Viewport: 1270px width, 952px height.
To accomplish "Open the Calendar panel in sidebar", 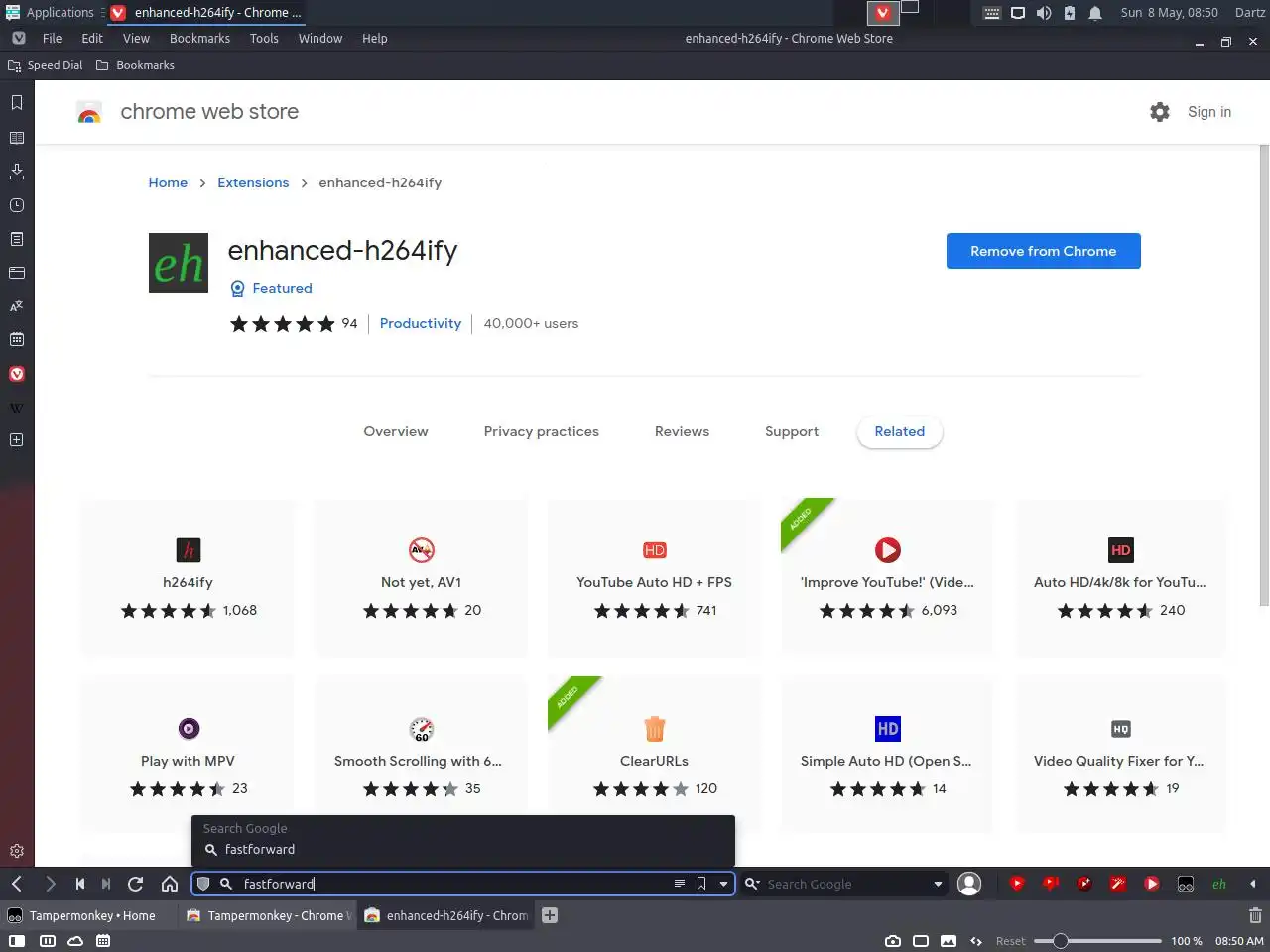I will [x=17, y=340].
